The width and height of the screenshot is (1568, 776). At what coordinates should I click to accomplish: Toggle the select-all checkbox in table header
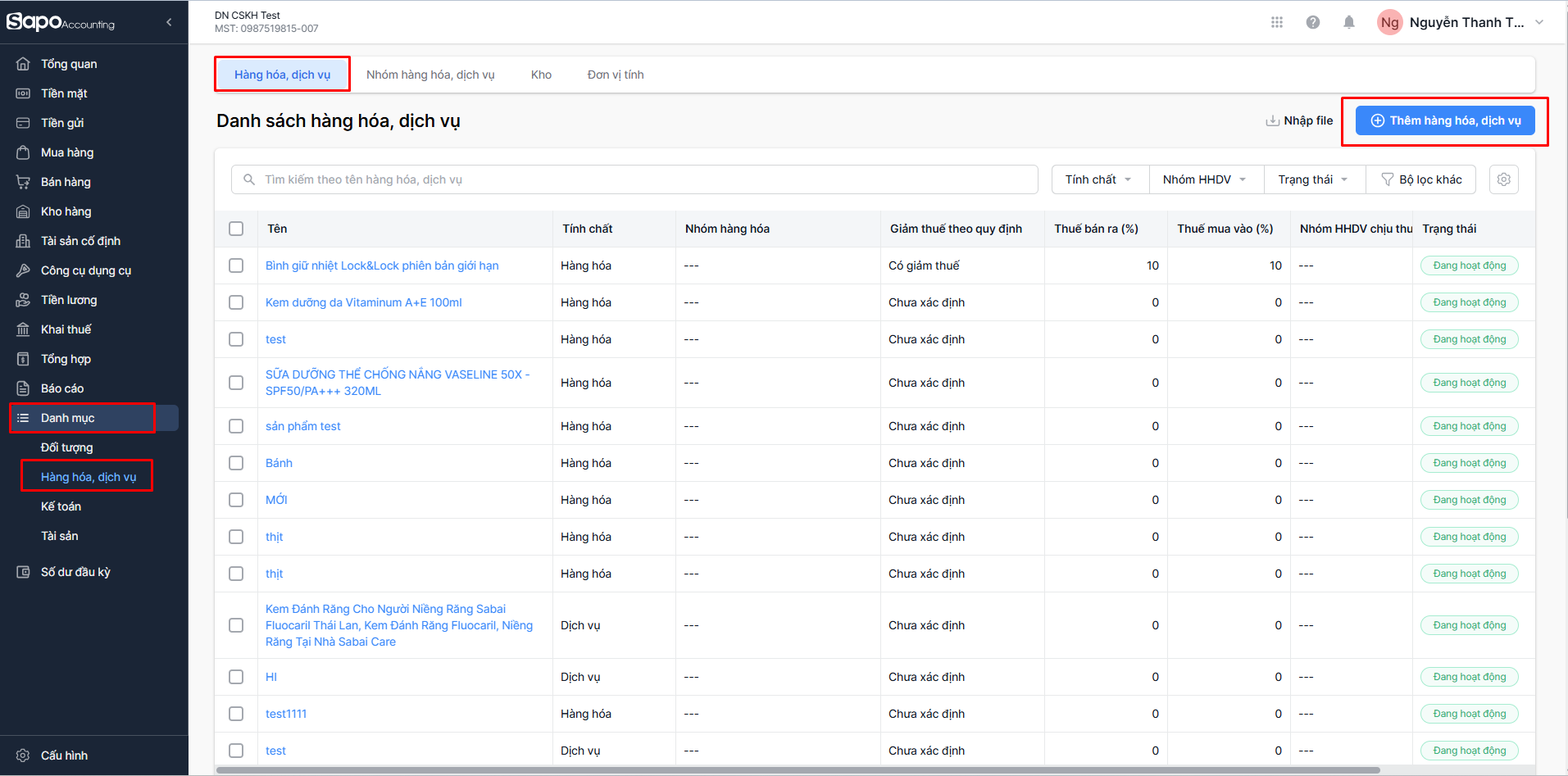point(236,229)
